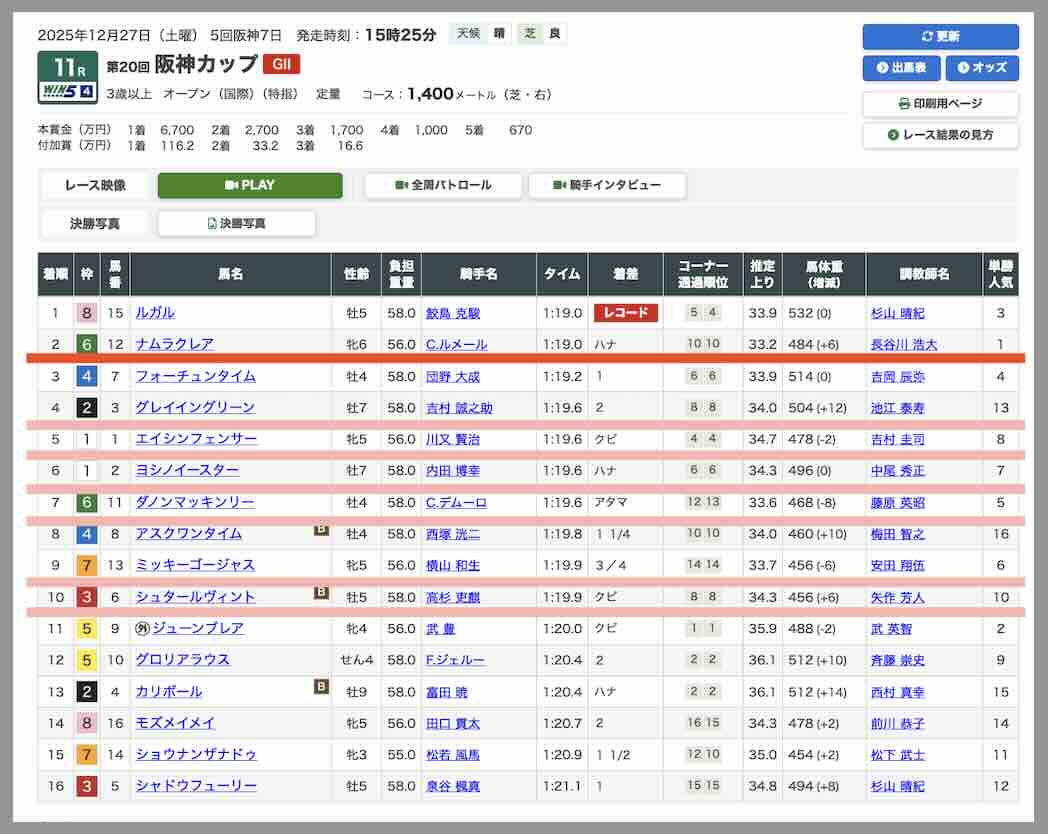Open the 騎手インタビュー jockey interview video
The width and height of the screenshot is (1048, 834).
click(607, 186)
